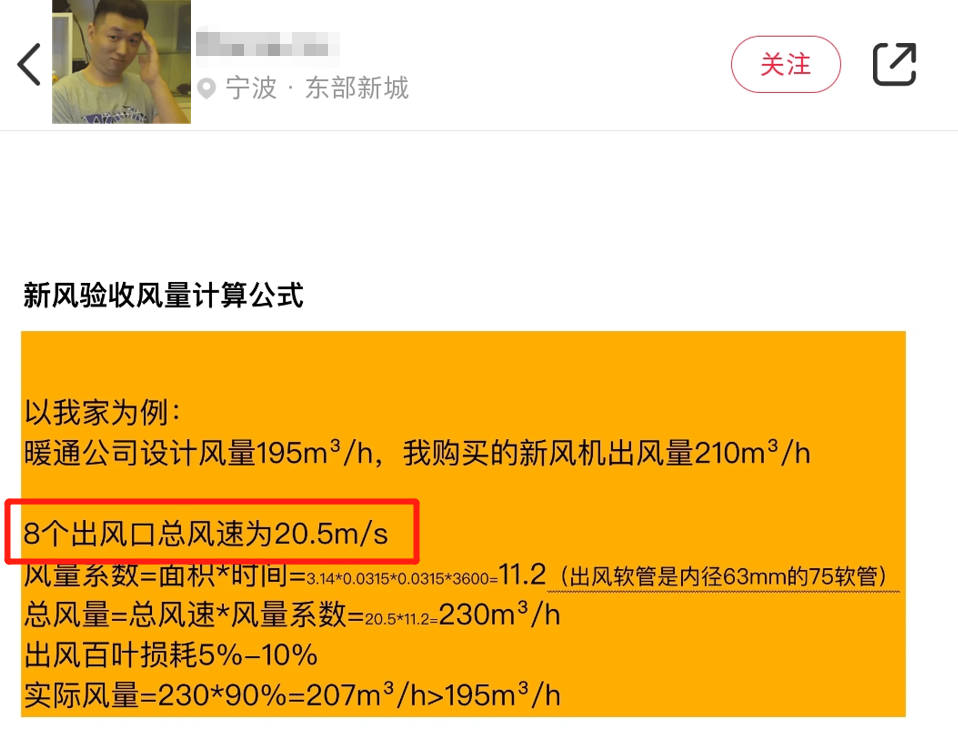Open the author's profile photo
This screenshot has width=958, height=741.
pos(121,62)
